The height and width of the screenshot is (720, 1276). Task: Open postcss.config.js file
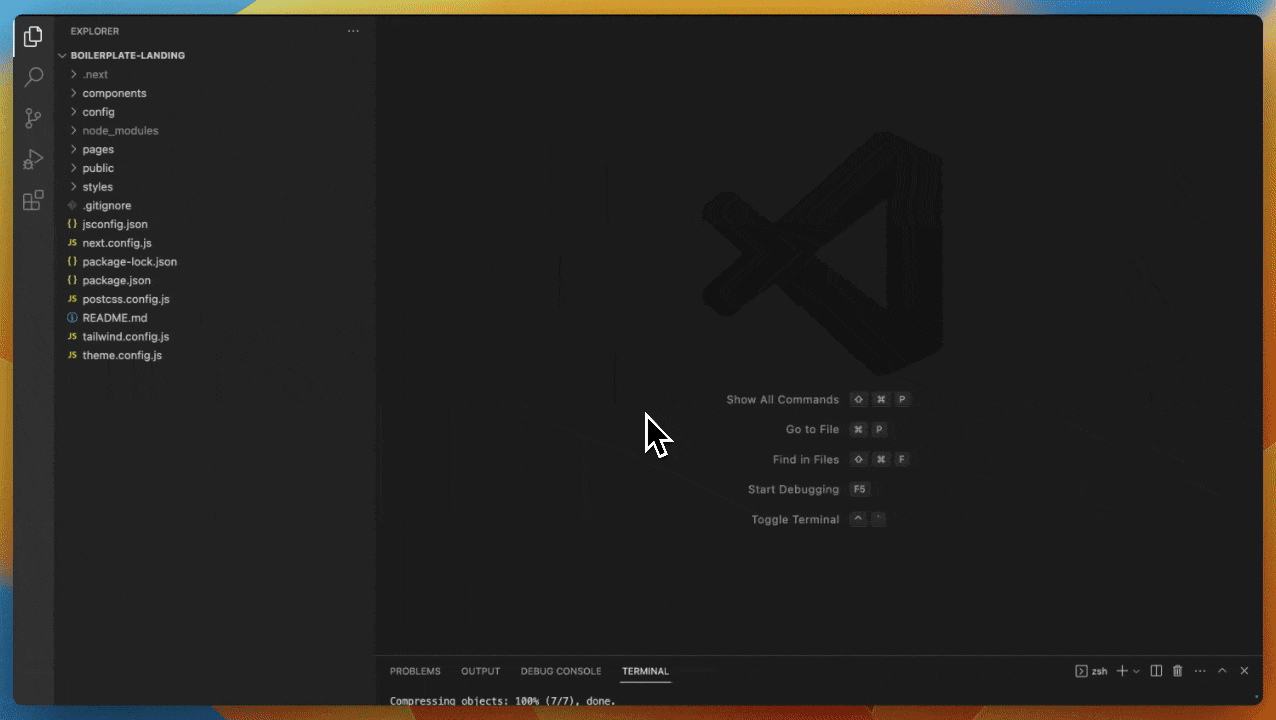point(126,299)
